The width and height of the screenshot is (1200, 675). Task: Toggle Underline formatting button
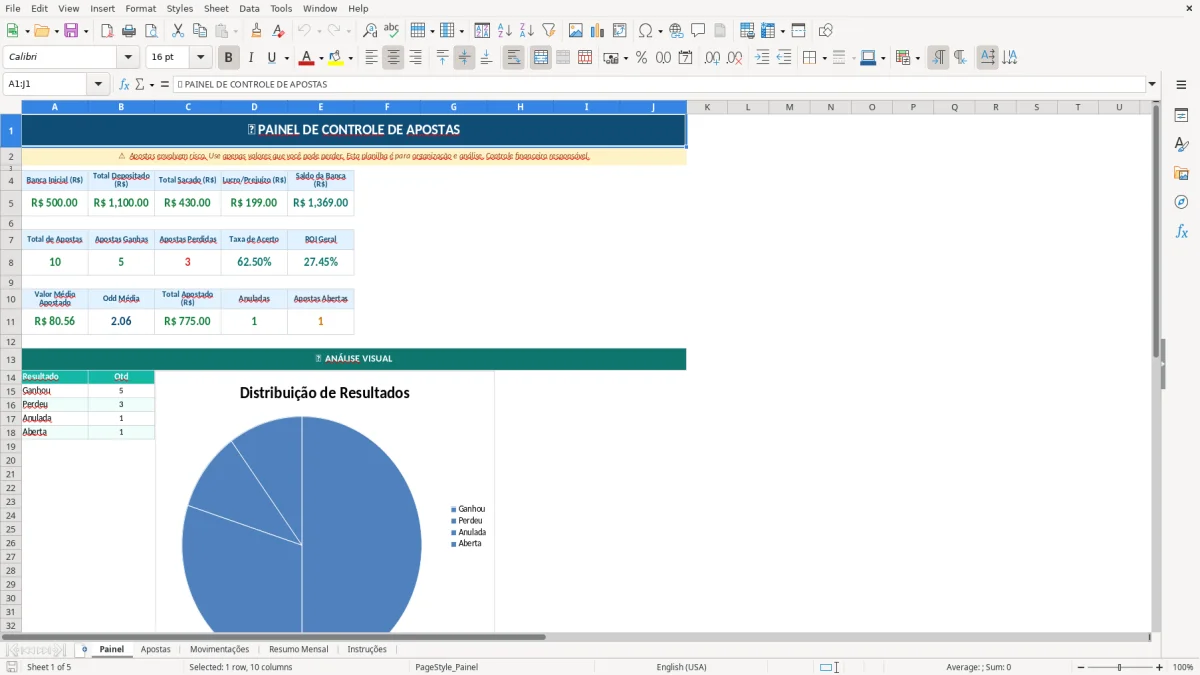[272, 58]
